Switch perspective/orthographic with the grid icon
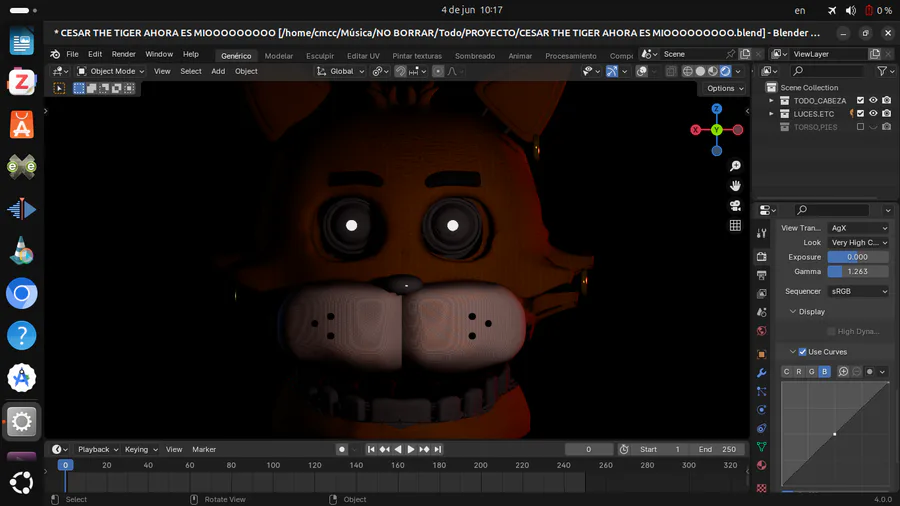 pyautogui.click(x=735, y=225)
